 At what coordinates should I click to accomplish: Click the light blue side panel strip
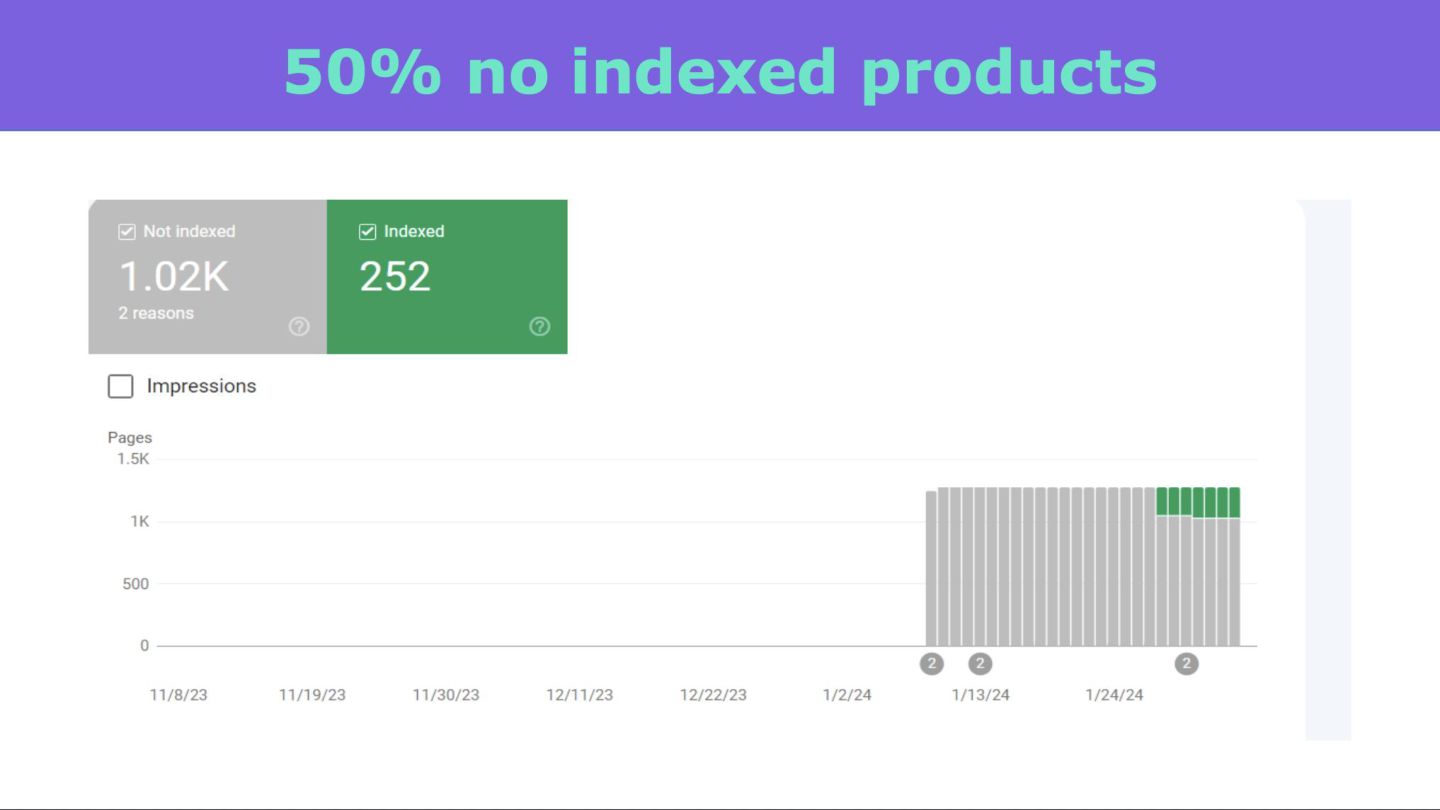click(1328, 470)
